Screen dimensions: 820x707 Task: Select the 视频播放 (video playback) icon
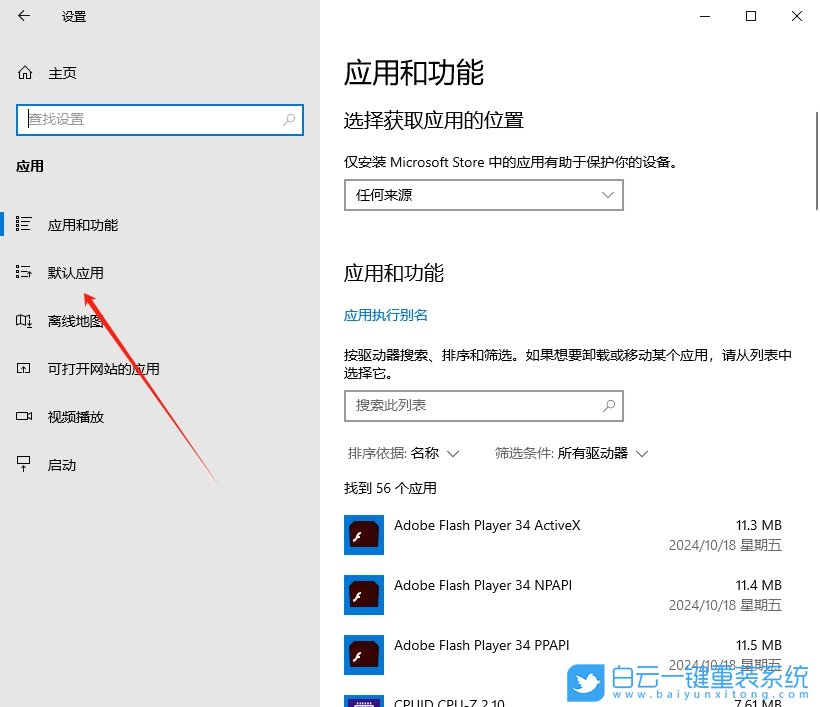23,416
